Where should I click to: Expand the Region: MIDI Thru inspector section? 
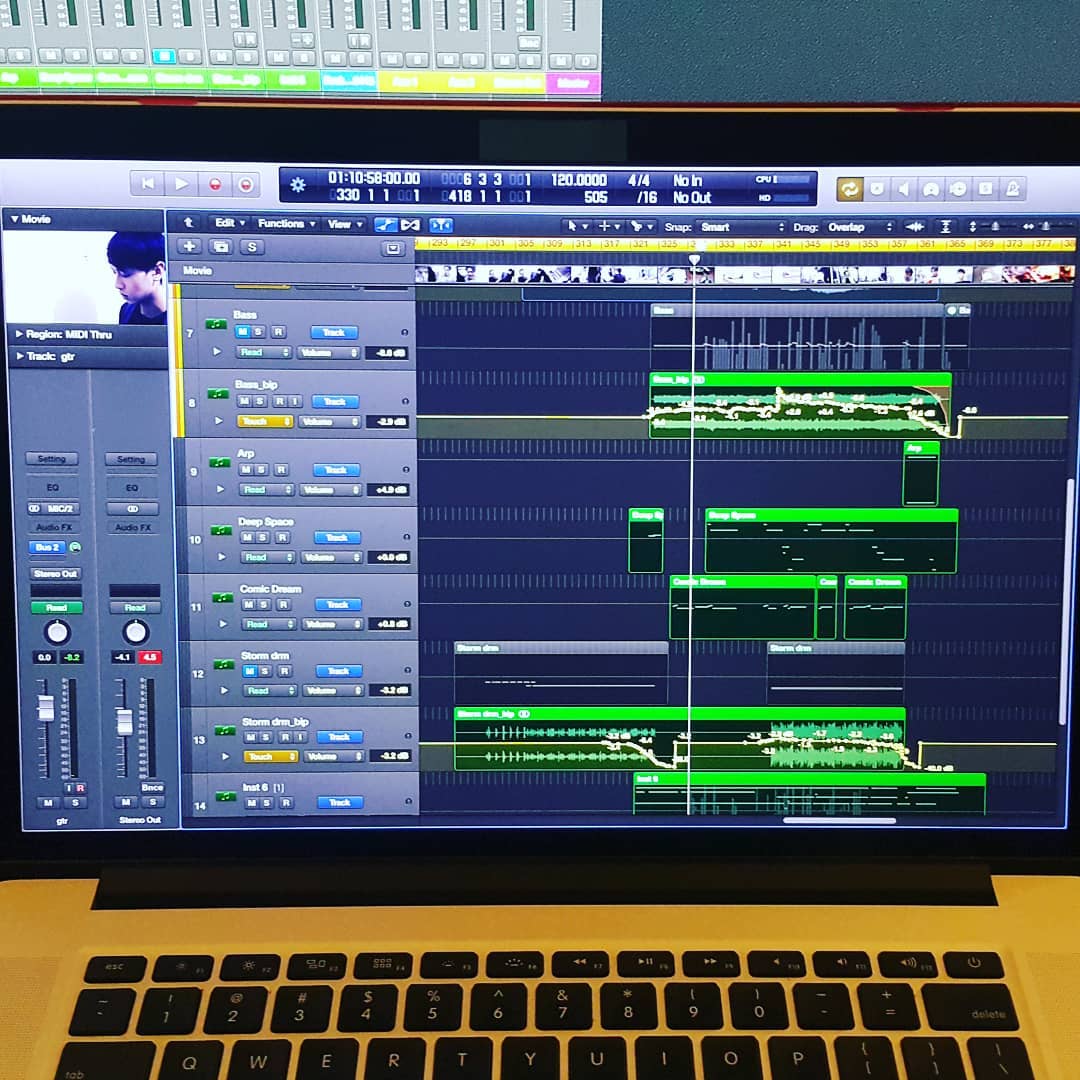click(18, 334)
